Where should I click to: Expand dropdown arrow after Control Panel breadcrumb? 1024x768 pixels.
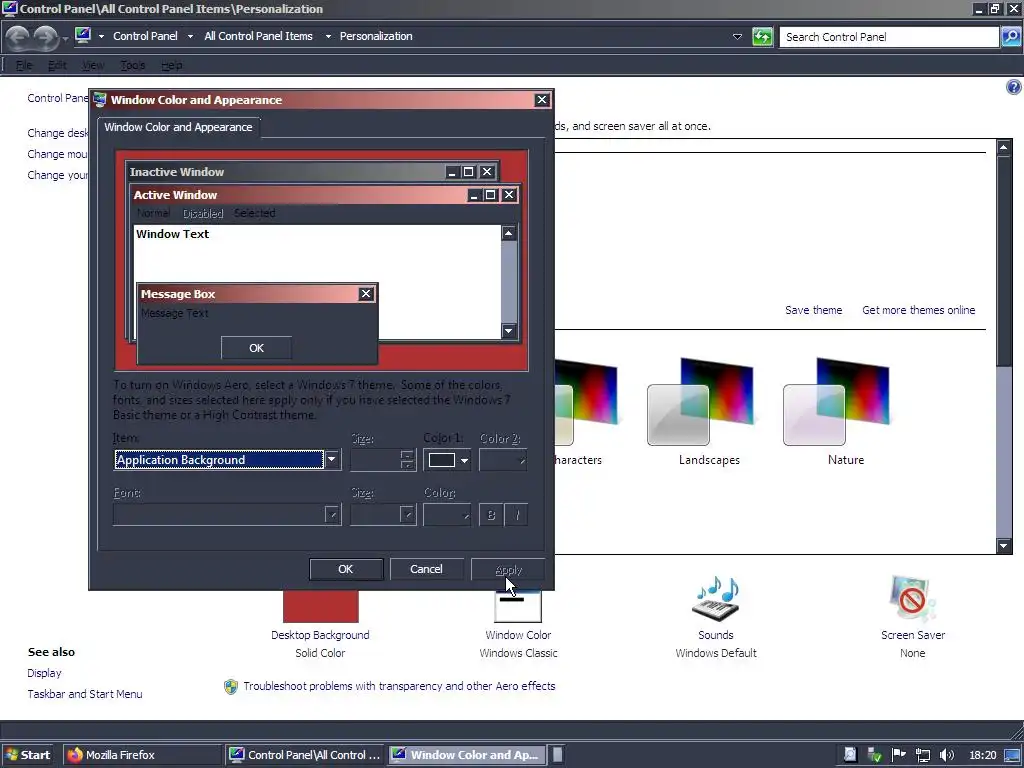(190, 37)
